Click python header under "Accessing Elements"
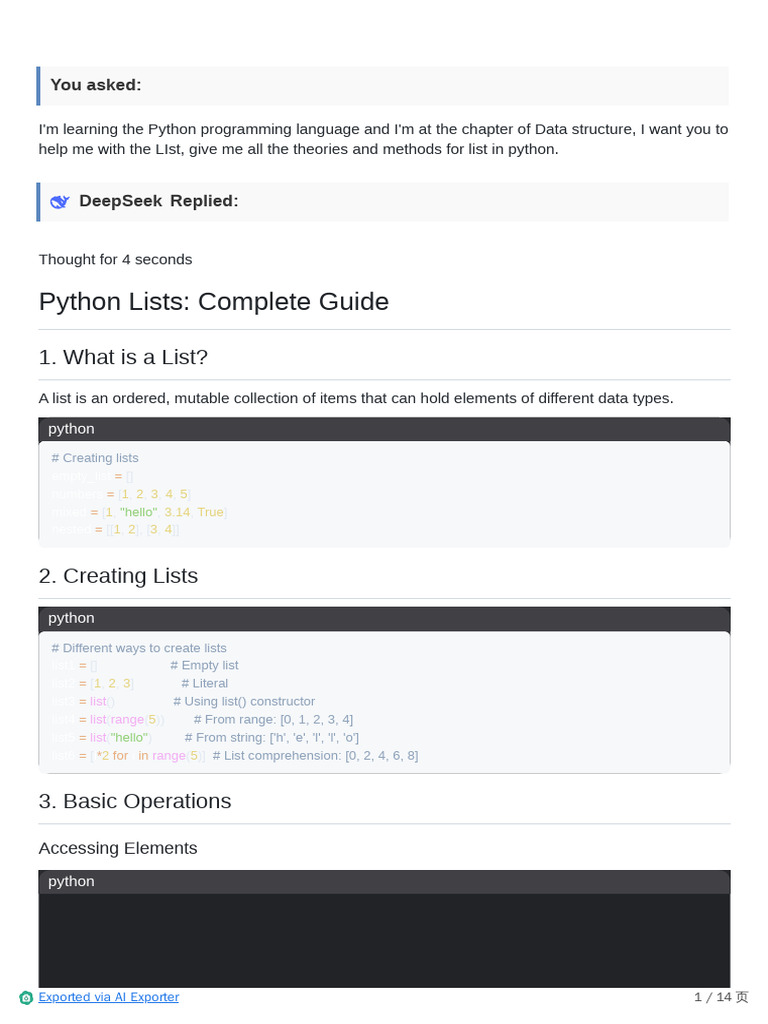 pos(71,881)
